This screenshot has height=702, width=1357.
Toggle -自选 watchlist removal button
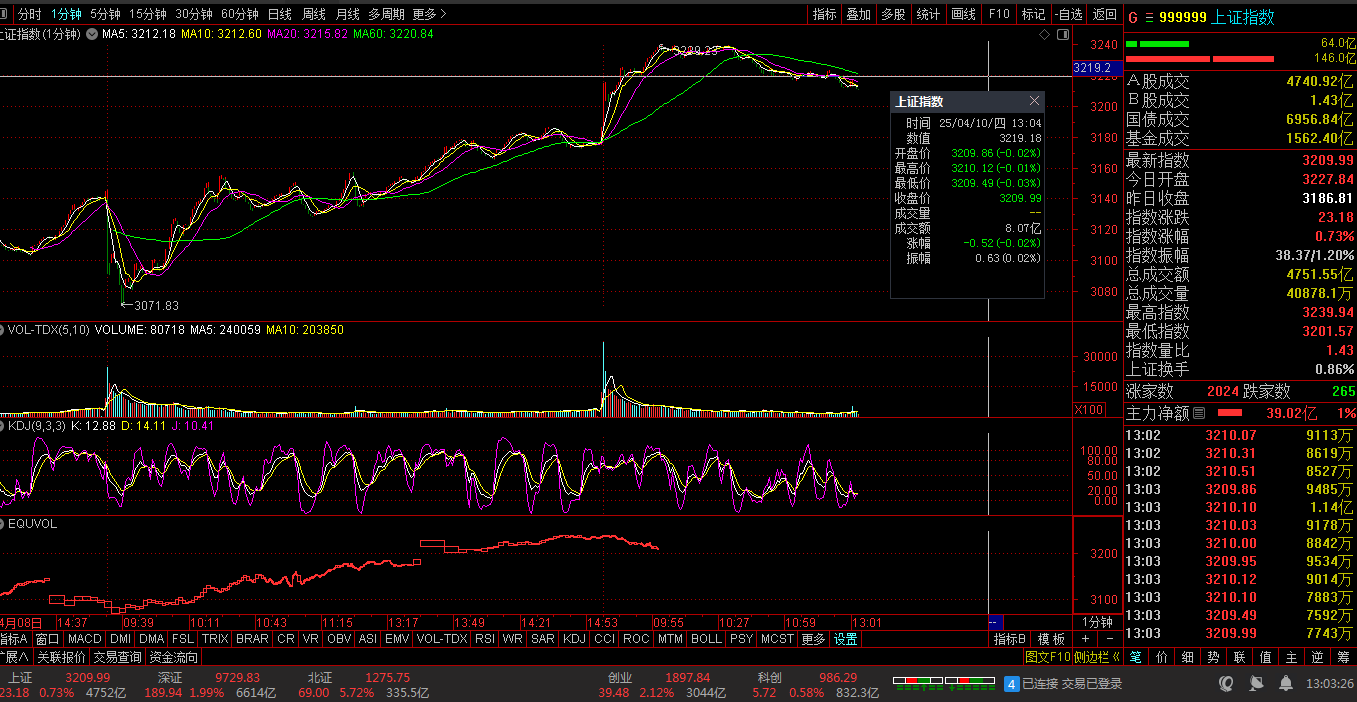[x=1069, y=14]
